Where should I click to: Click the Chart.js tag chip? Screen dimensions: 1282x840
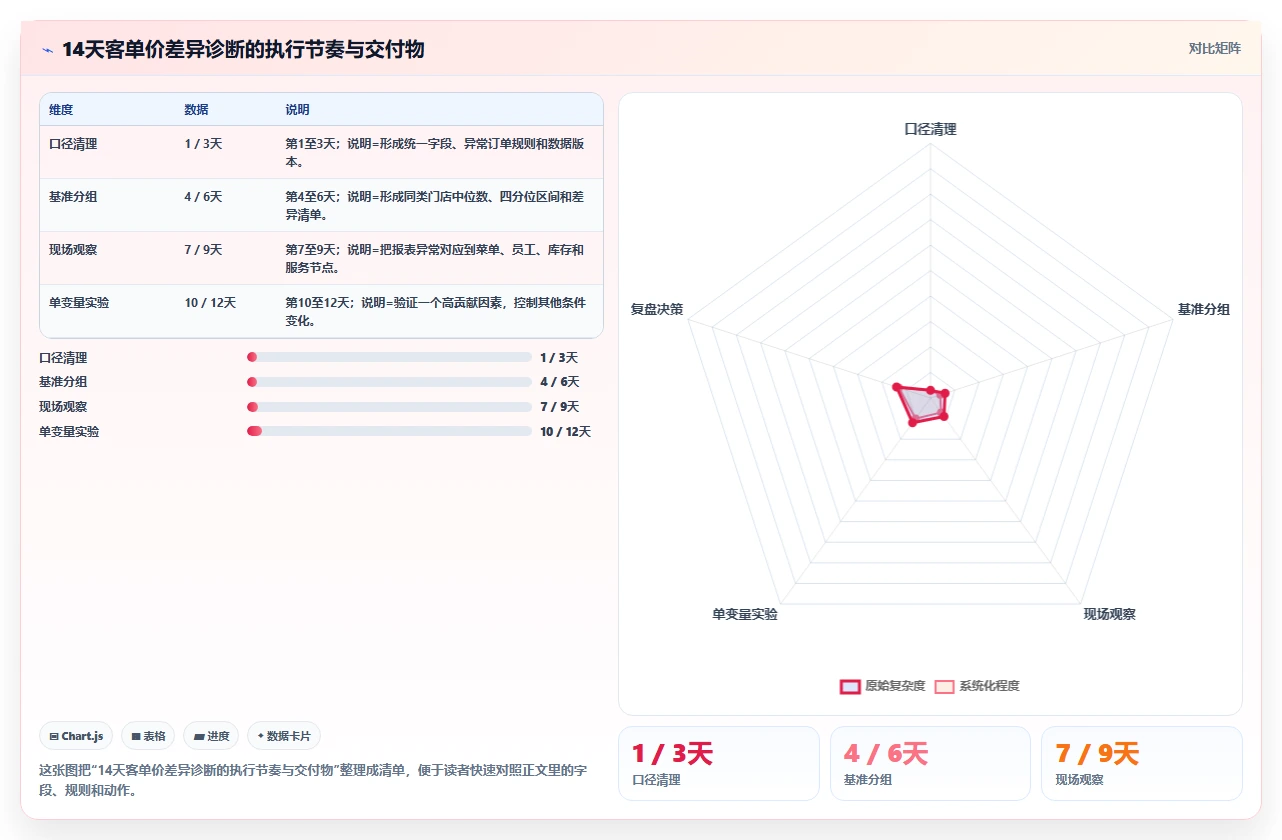coord(77,736)
